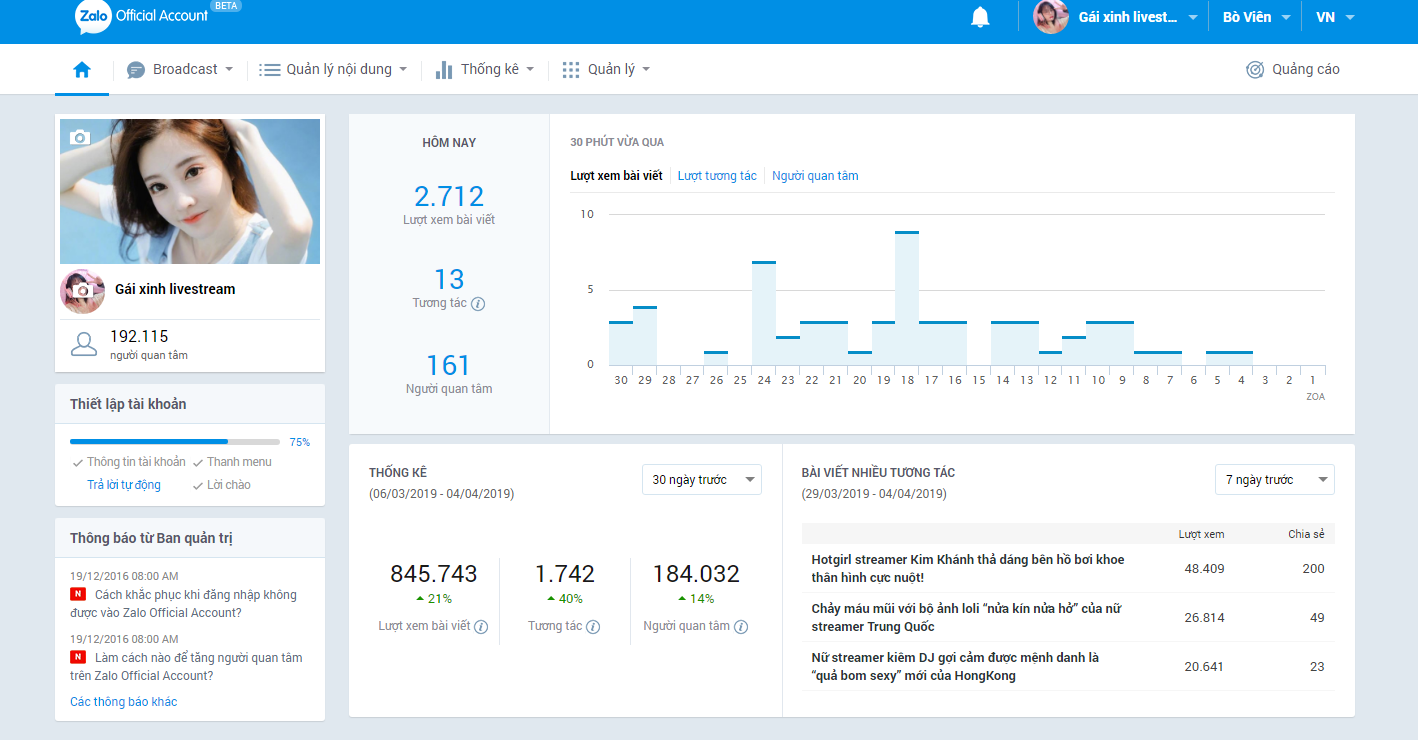This screenshot has height=740, width=1418.
Task: Click the Quảng cáo target icon
Action: [x=1255, y=69]
